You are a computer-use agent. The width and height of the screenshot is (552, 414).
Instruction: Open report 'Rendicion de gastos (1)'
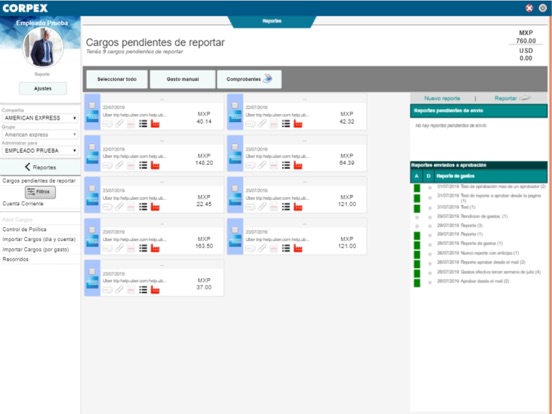coord(472,217)
